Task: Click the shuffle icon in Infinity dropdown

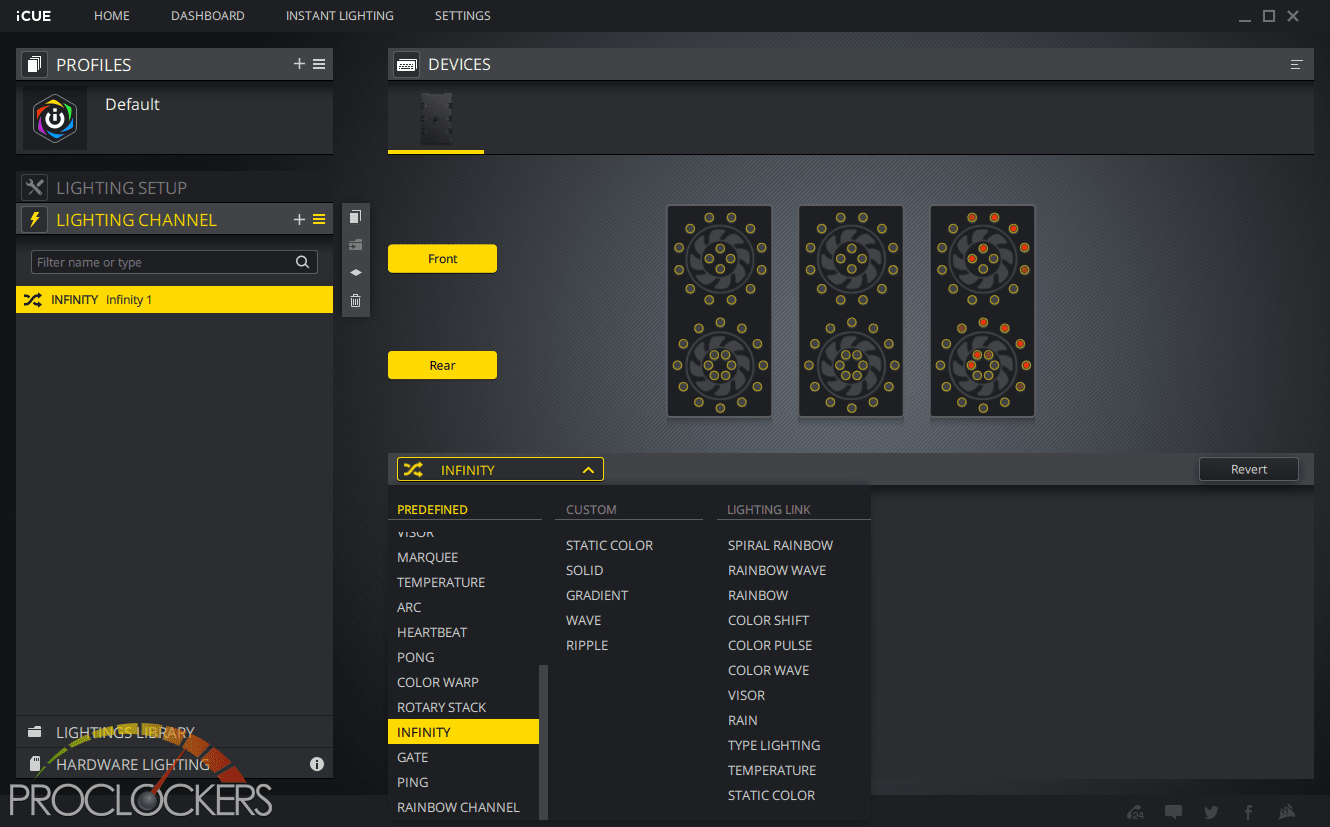Action: [x=413, y=469]
